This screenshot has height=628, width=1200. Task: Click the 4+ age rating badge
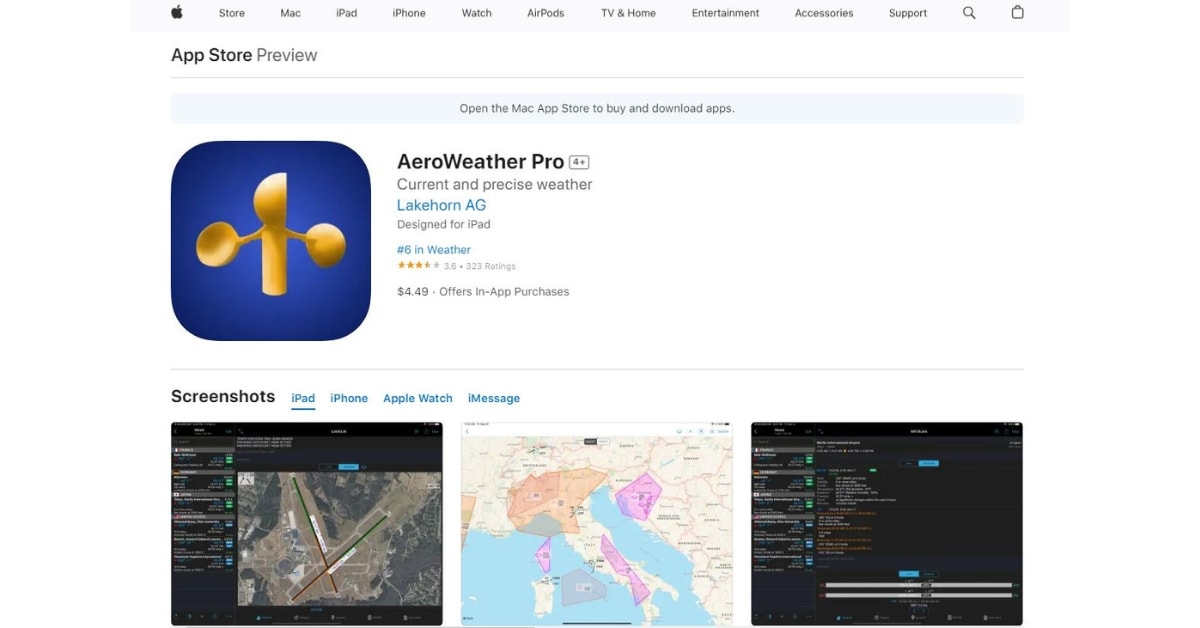[579, 162]
